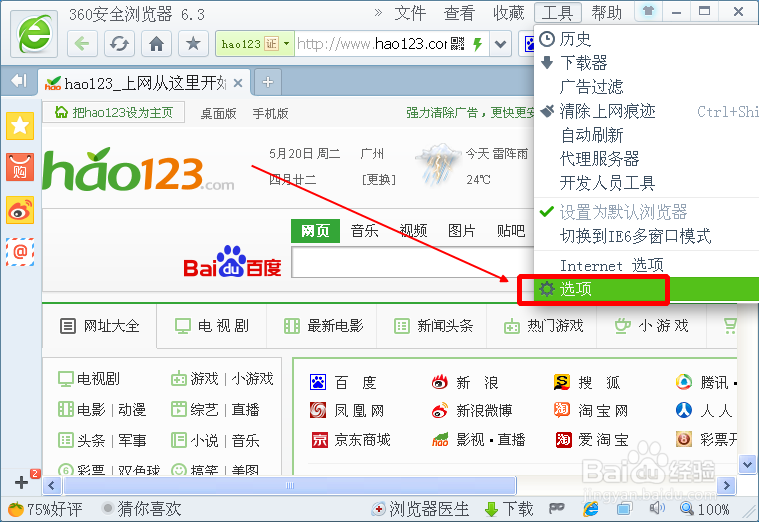Click the QR code icon in address bar
This screenshot has width=759, height=522.
tap(457, 44)
